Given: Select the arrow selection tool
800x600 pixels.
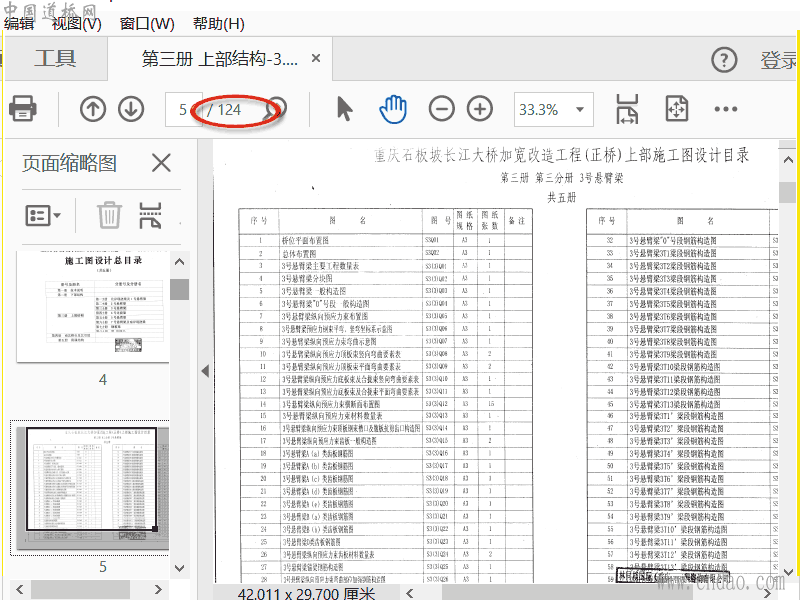Looking at the screenshot, I should point(345,109).
